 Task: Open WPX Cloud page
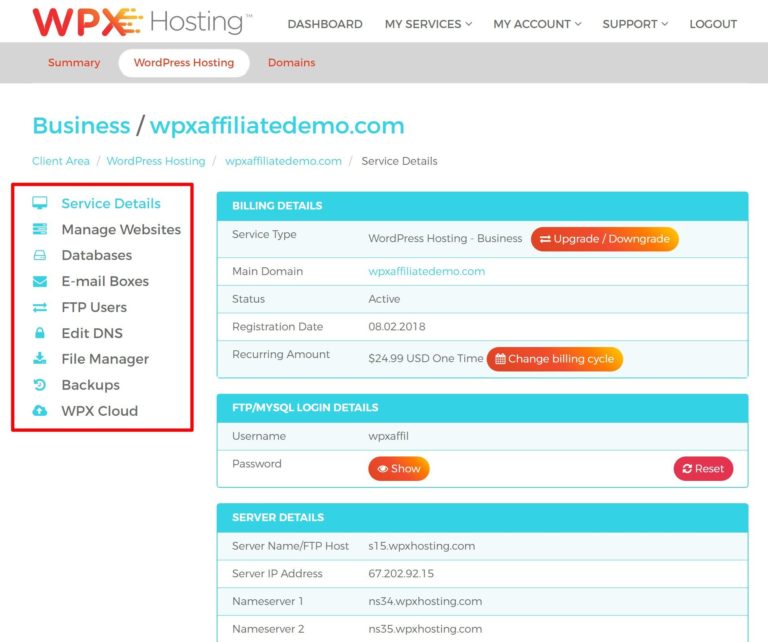coord(99,411)
